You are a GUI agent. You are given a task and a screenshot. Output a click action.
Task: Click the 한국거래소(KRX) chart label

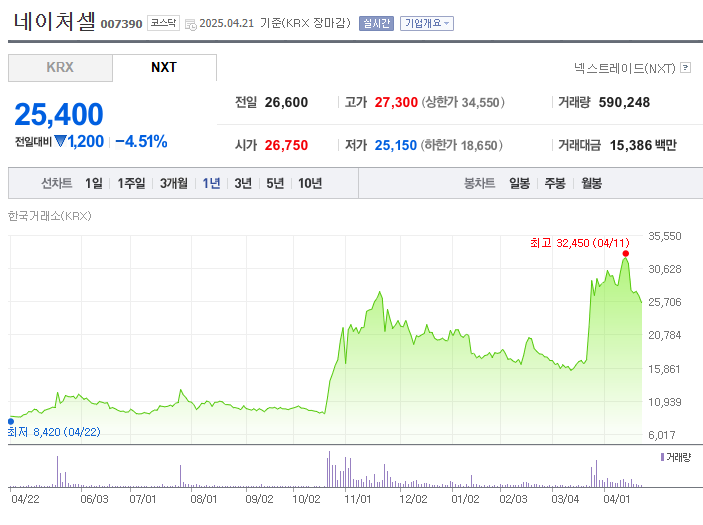(x=50, y=216)
